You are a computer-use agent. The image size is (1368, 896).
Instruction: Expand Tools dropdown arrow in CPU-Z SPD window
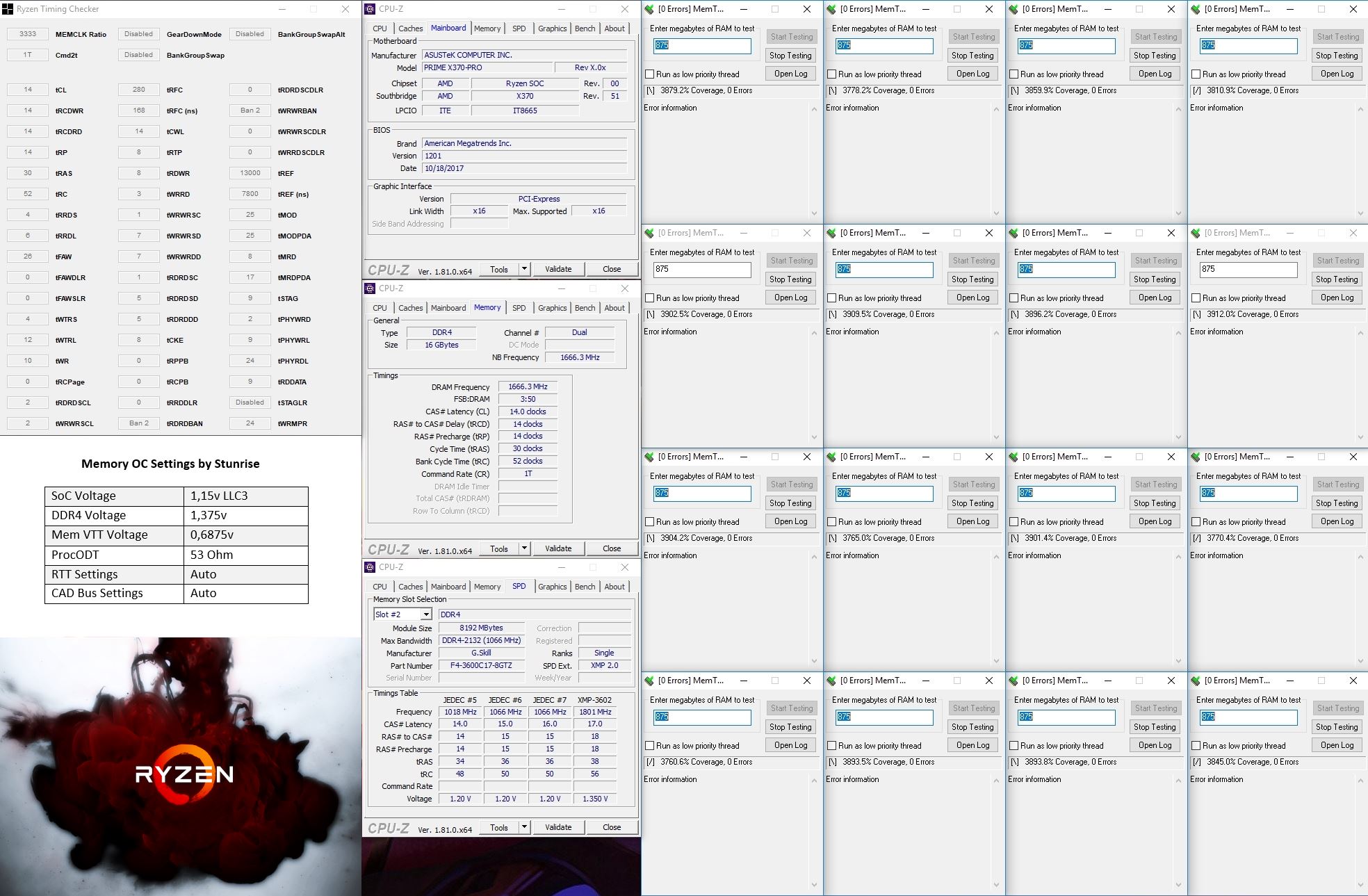[x=524, y=827]
